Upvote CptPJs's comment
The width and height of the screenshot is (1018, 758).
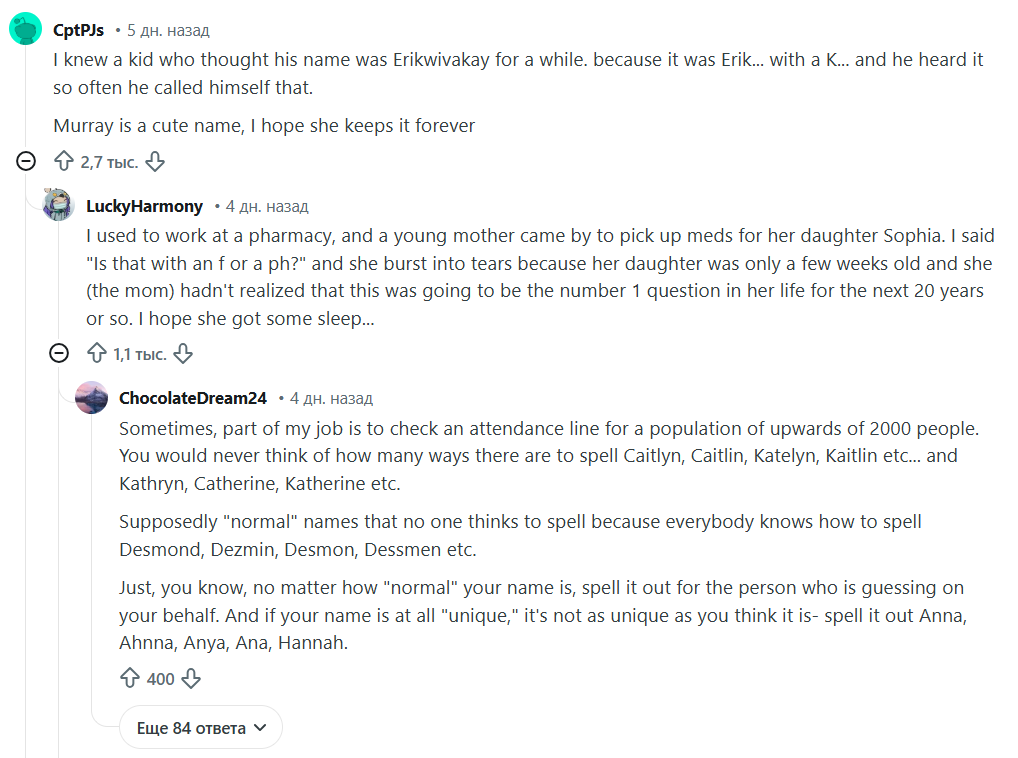click(64, 161)
